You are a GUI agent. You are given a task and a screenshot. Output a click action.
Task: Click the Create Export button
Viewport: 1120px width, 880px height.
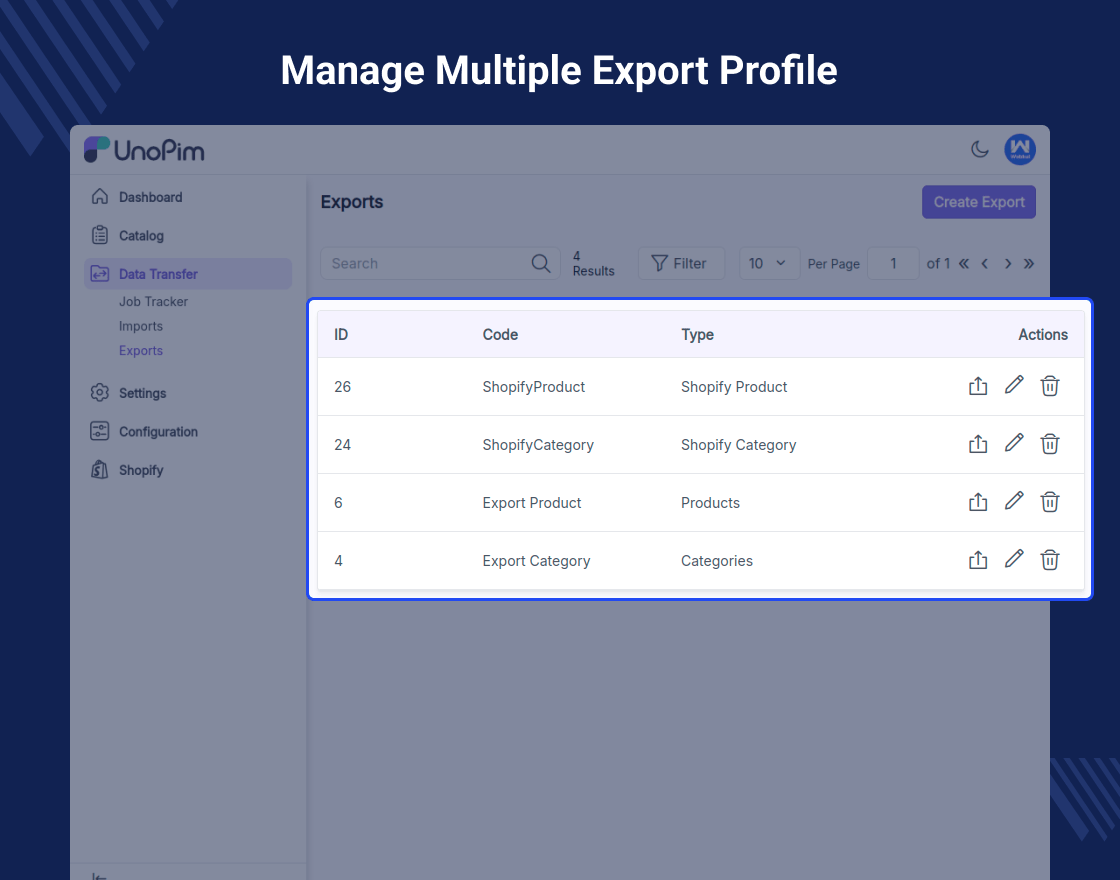[x=979, y=202]
